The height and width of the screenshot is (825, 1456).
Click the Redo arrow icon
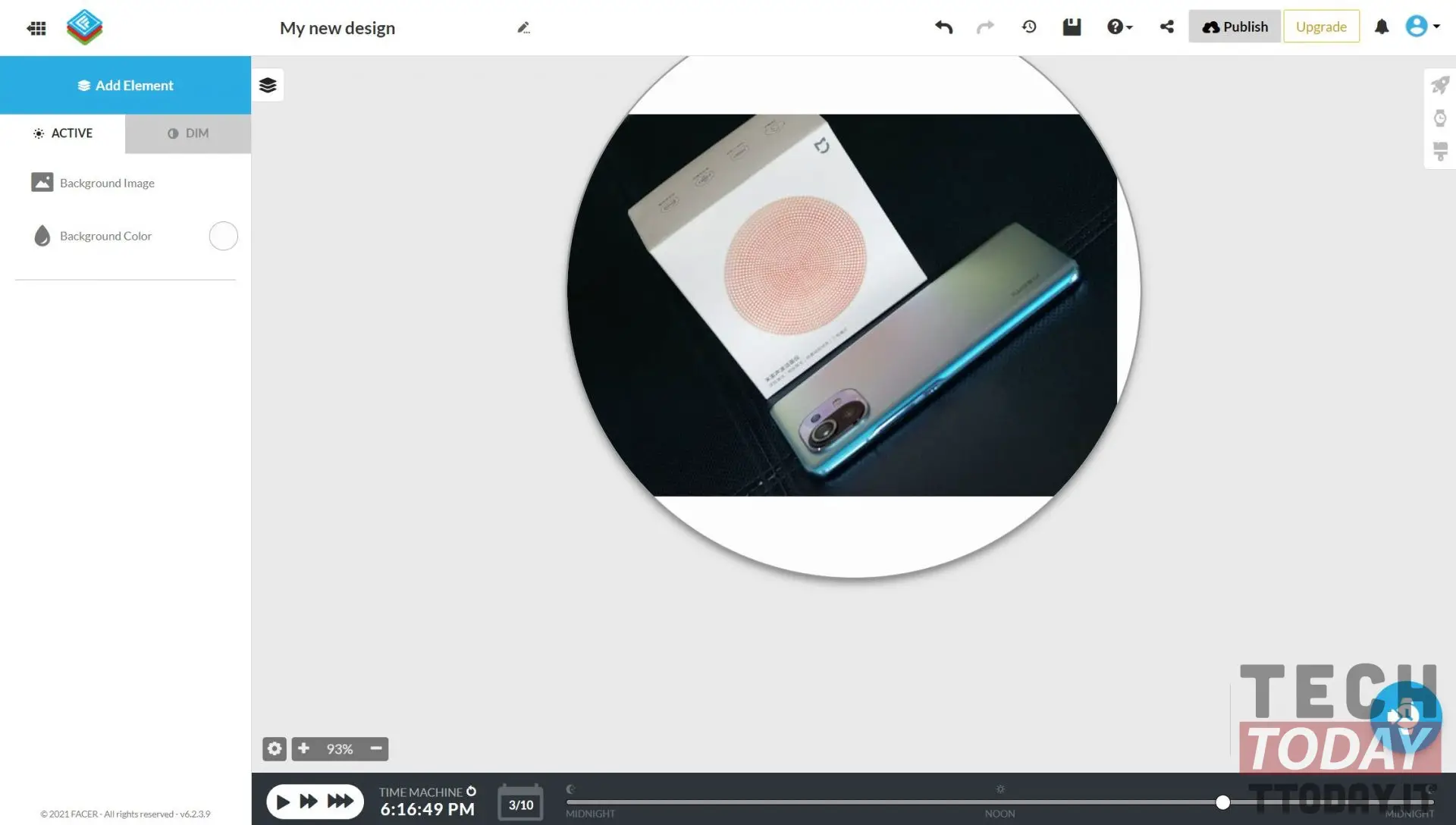[985, 26]
